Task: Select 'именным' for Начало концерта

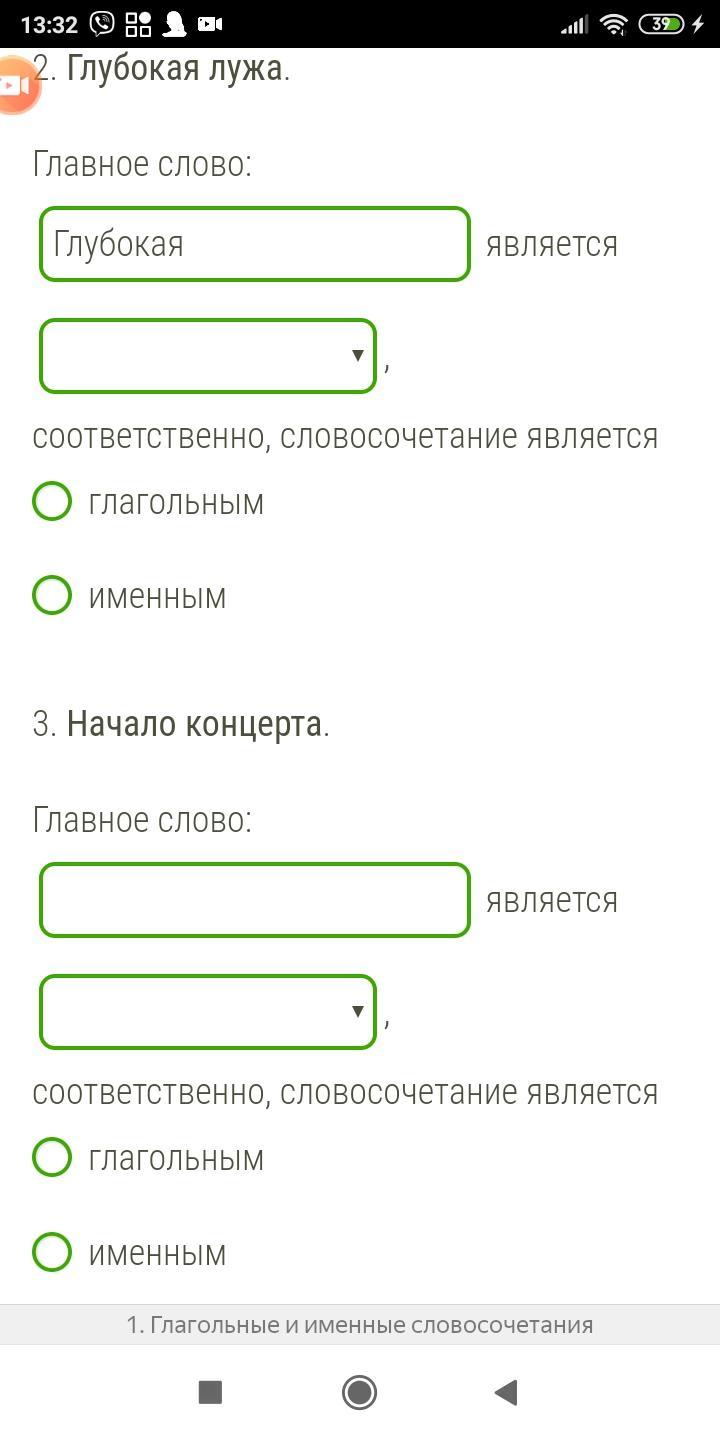Action: pyautogui.click(x=52, y=1252)
